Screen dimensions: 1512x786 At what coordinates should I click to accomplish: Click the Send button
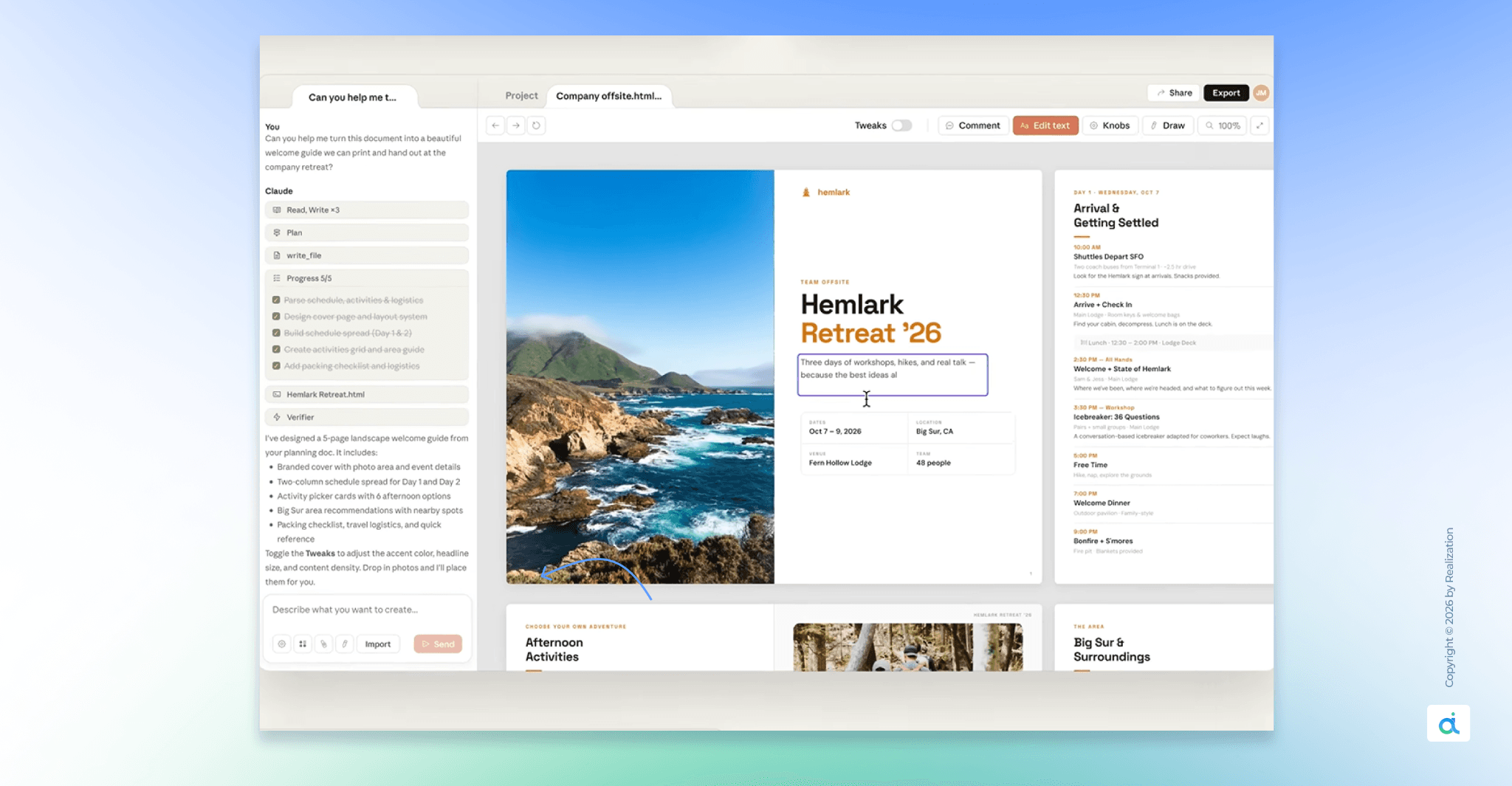[438, 644]
